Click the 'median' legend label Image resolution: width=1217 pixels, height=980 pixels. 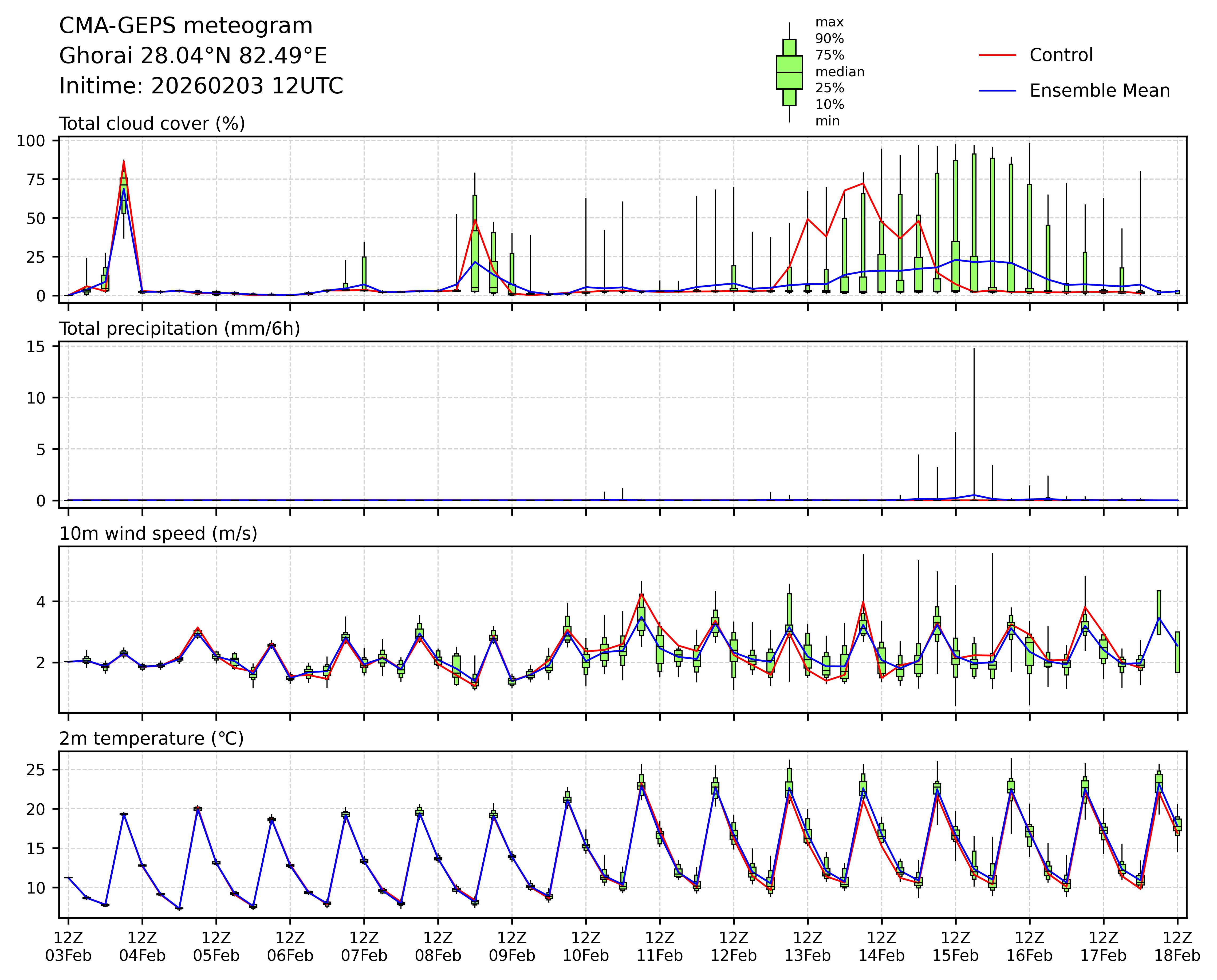tap(839, 72)
